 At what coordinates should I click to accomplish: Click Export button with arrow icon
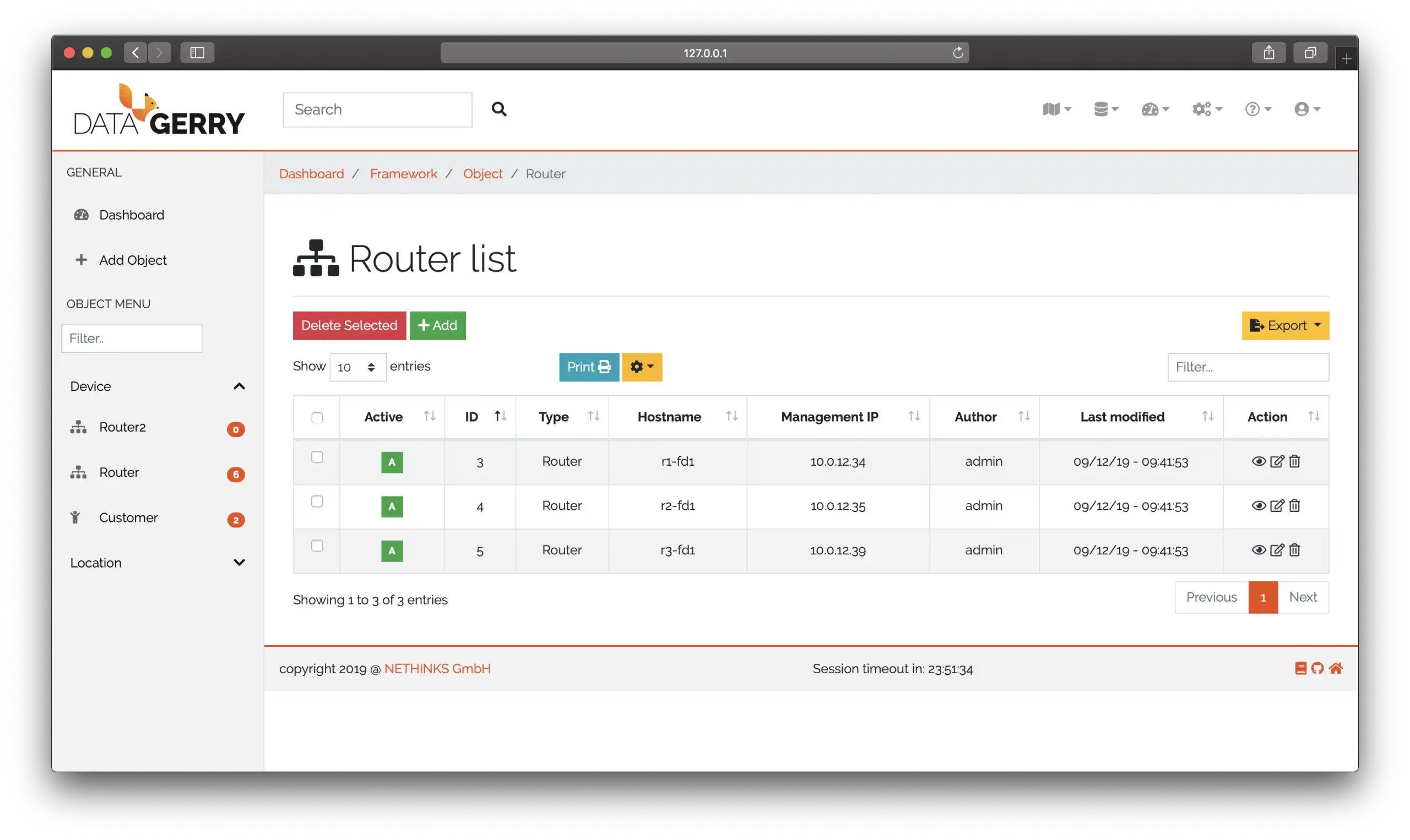1285,325
